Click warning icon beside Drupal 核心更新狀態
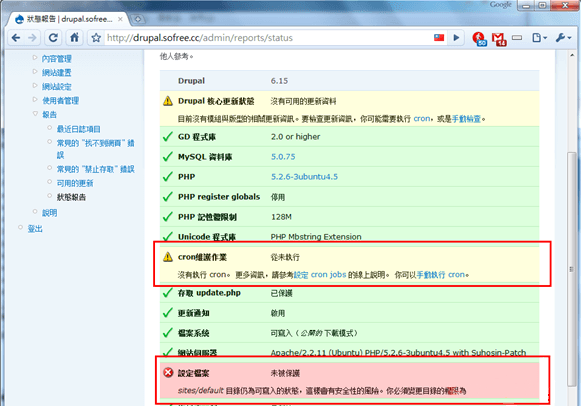The height and width of the screenshot is (406, 581). pyautogui.click(x=168, y=101)
